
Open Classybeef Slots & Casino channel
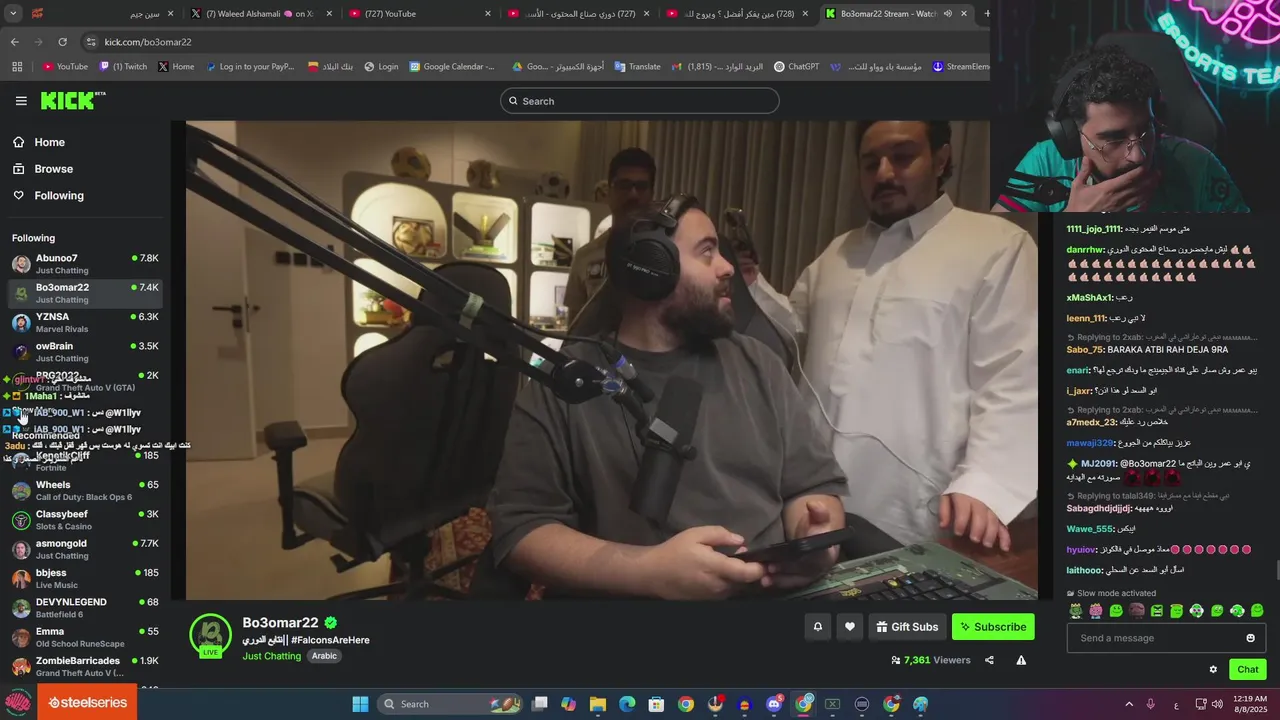pyautogui.click(x=85, y=520)
